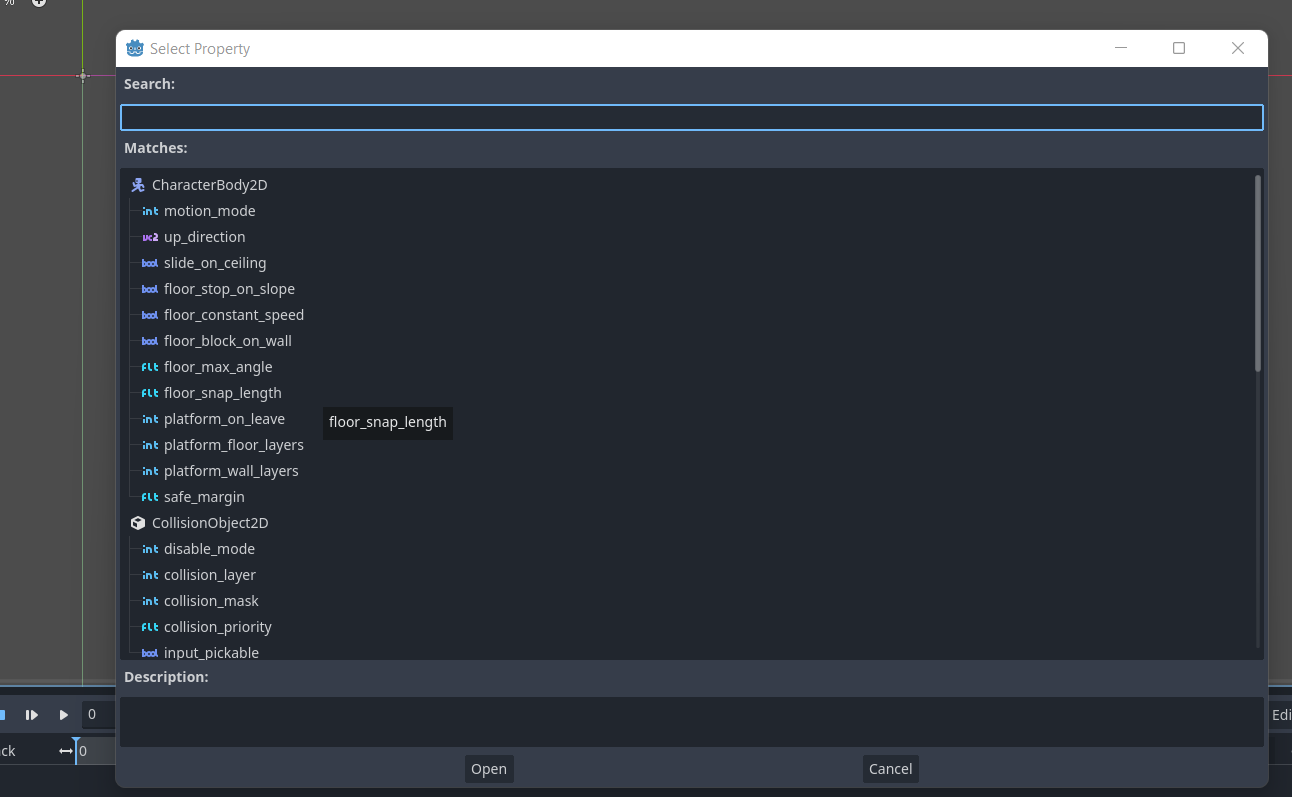Select the safe_margin property
The height and width of the screenshot is (797, 1292).
coord(205,496)
